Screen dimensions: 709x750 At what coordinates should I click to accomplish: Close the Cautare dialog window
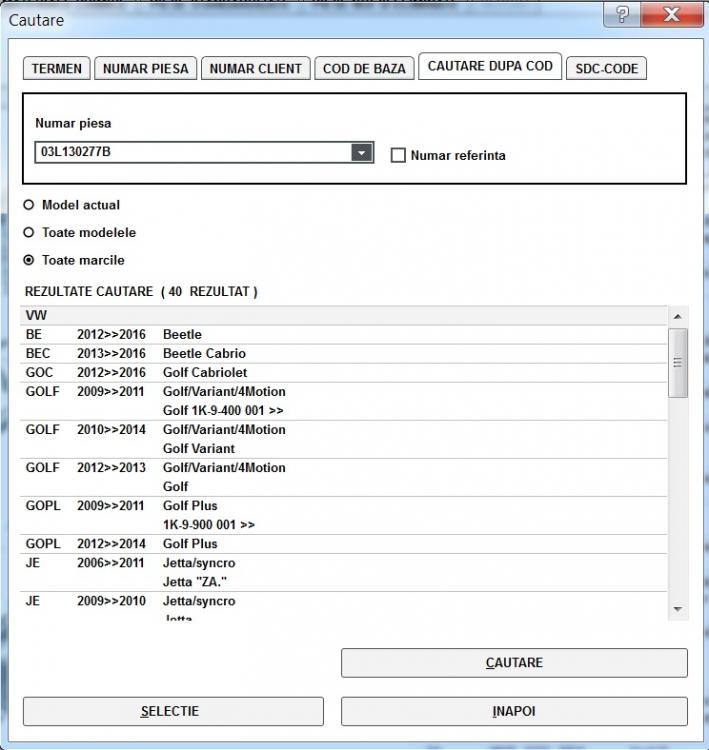pyautogui.click(x=671, y=14)
